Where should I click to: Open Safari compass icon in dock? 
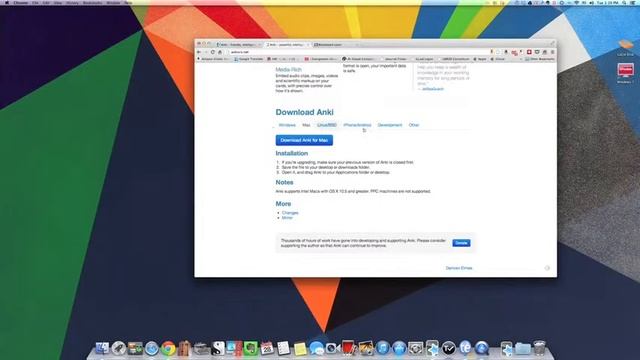(151, 348)
